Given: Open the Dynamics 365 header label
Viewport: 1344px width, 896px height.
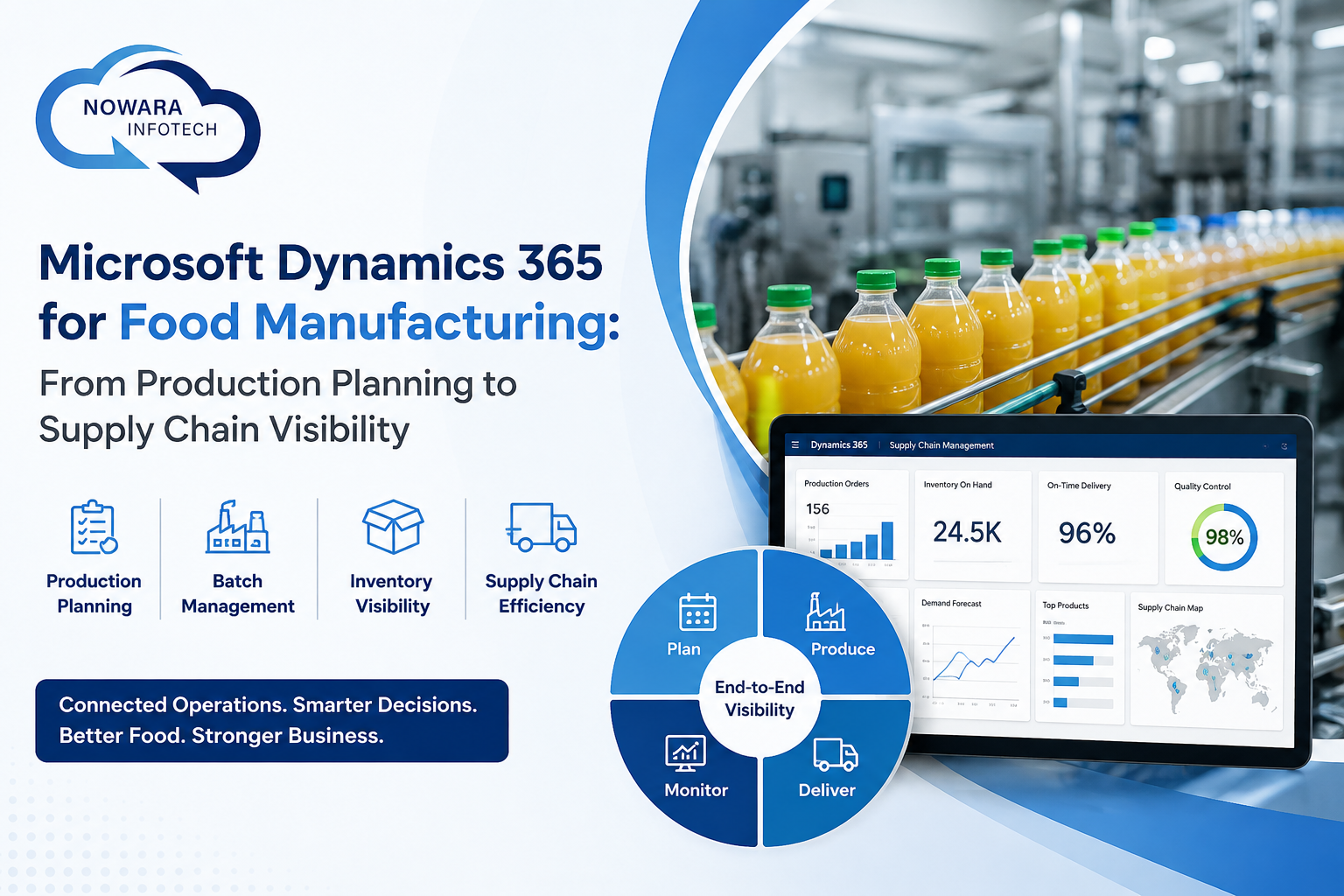Looking at the screenshot, I should [839, 445].
